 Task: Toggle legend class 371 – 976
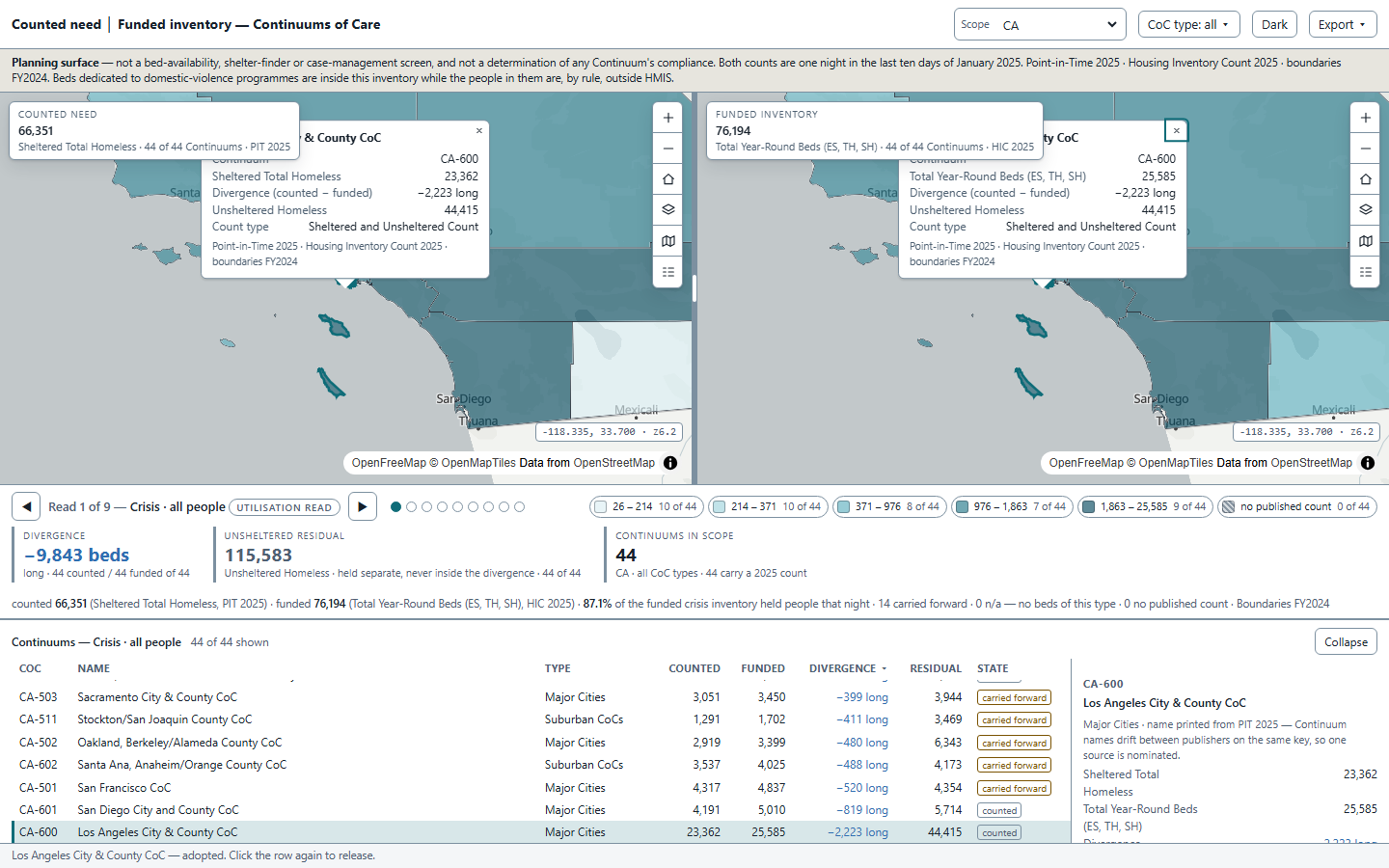[x=889, y=506]
